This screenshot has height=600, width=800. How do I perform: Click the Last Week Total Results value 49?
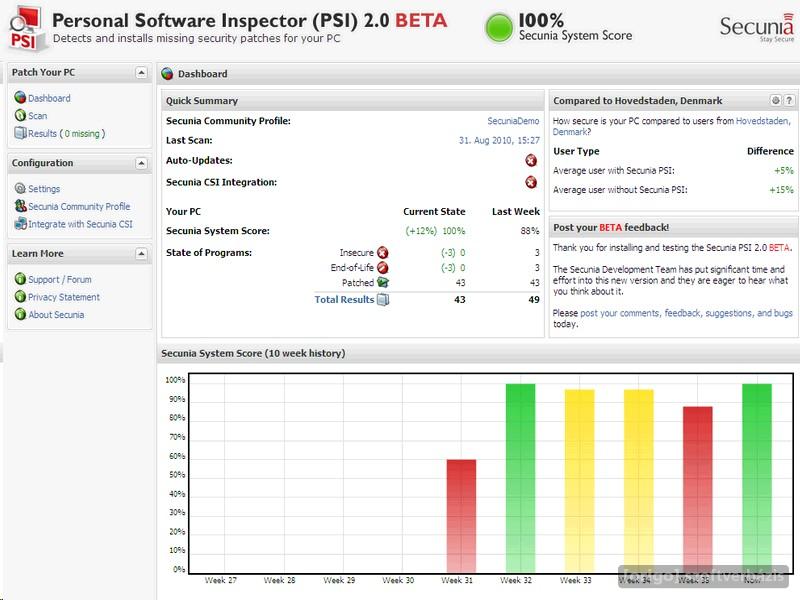(x=534, y=299)
